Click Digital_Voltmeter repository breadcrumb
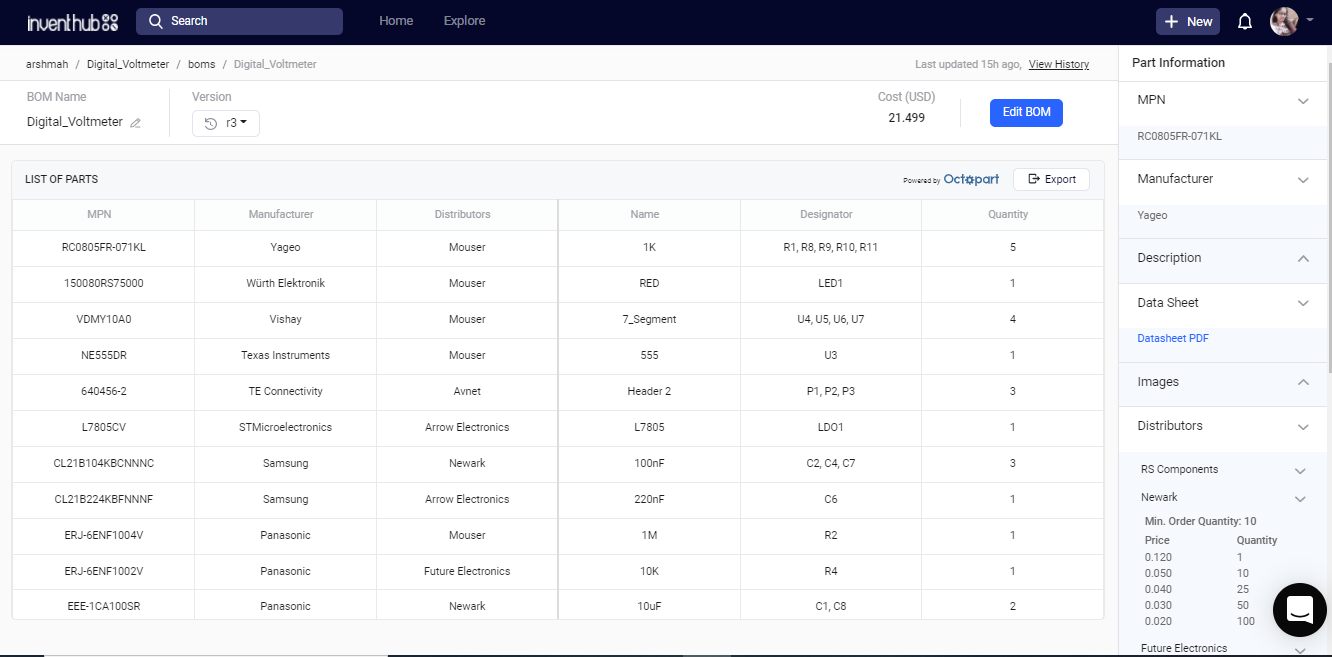Viewport: 1332px width, 657px height. point(128,64)
